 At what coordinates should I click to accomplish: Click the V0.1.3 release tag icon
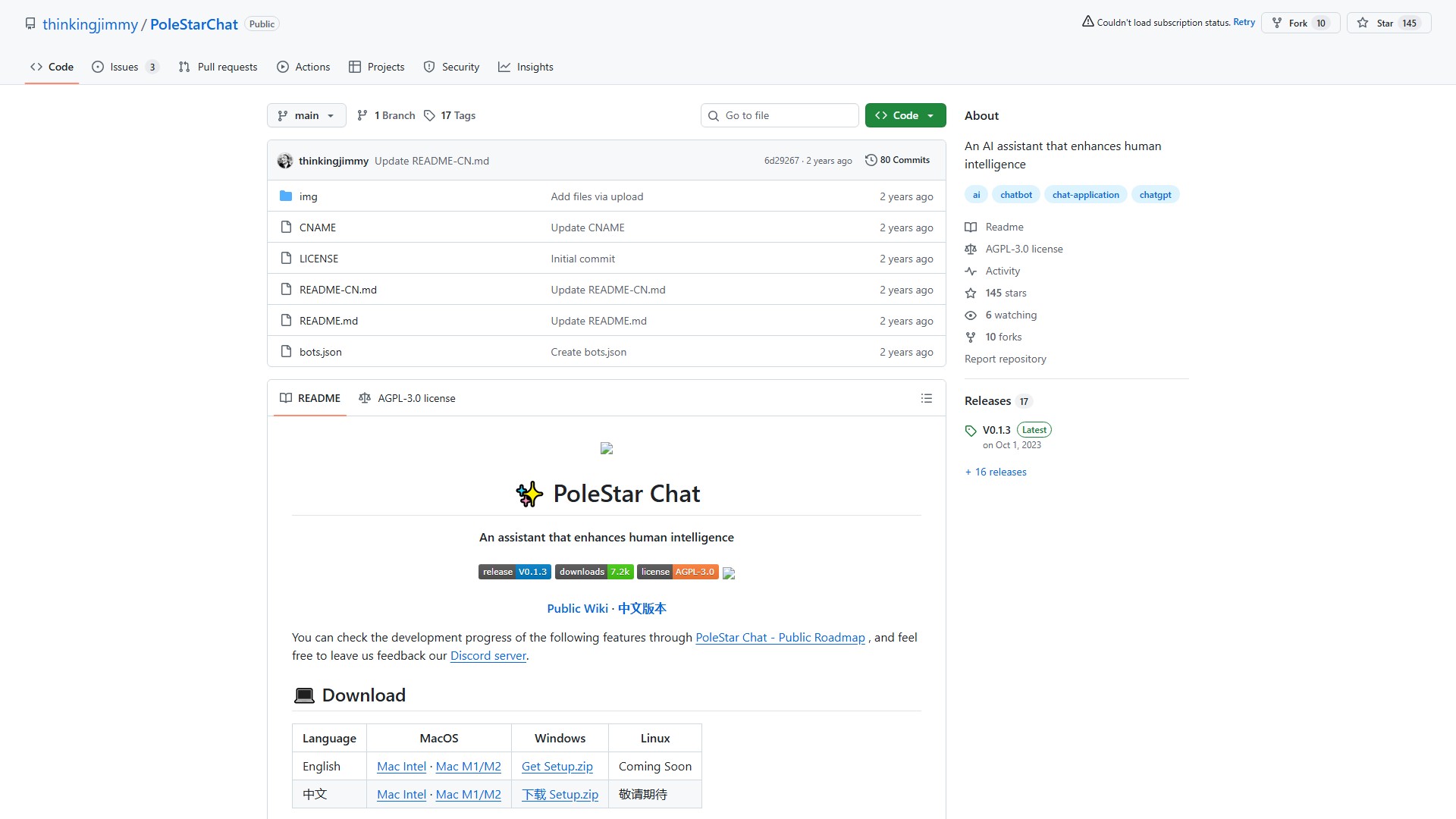(x=971, y=431)
